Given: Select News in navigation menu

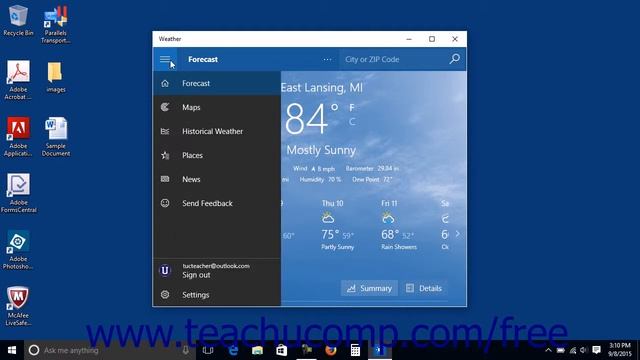Looking at the screenshot, I should coord(217,179).
